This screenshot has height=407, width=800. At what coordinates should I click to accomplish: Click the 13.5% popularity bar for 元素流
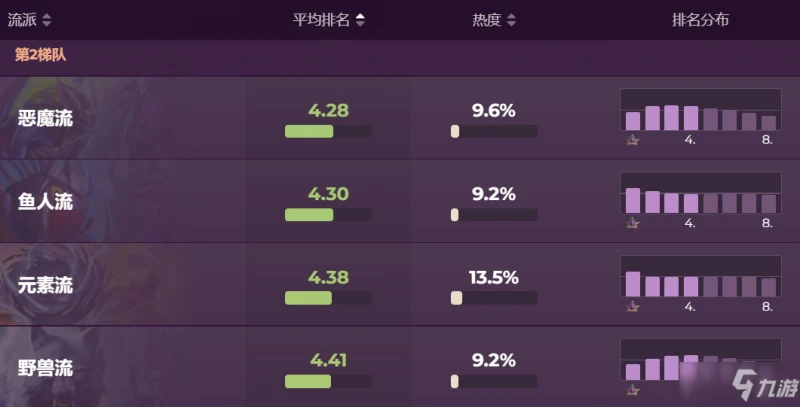click(493, 297)
